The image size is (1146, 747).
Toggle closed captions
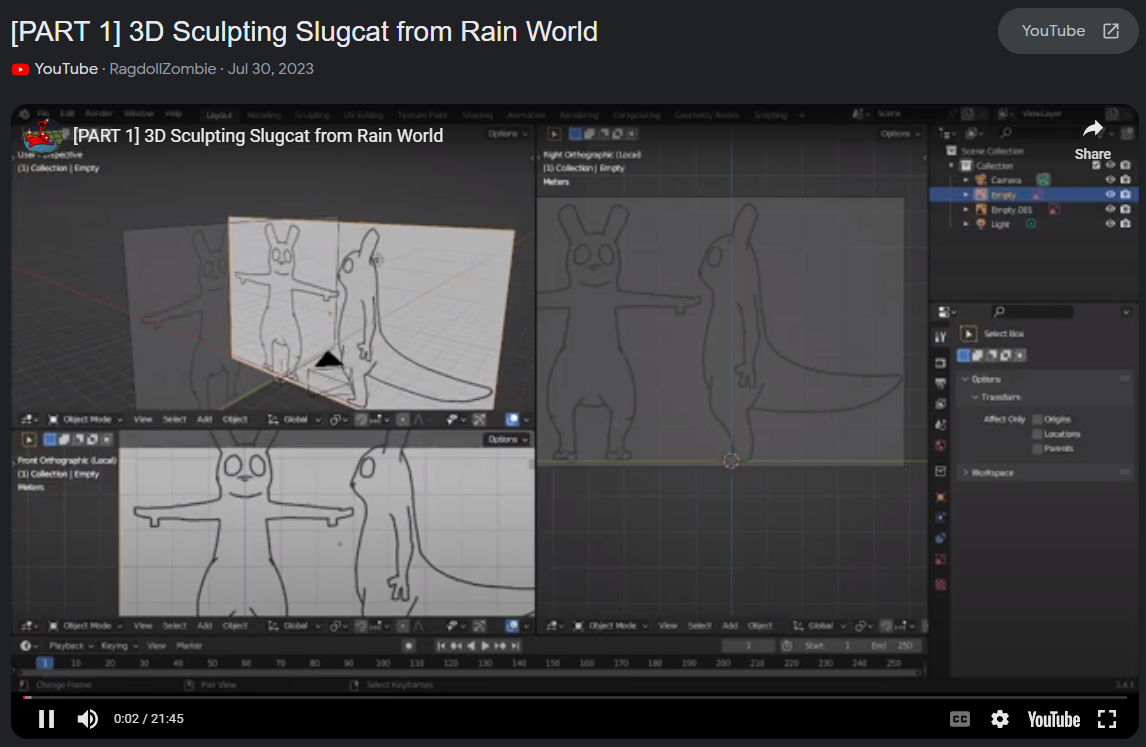click(x=959, y=719)
